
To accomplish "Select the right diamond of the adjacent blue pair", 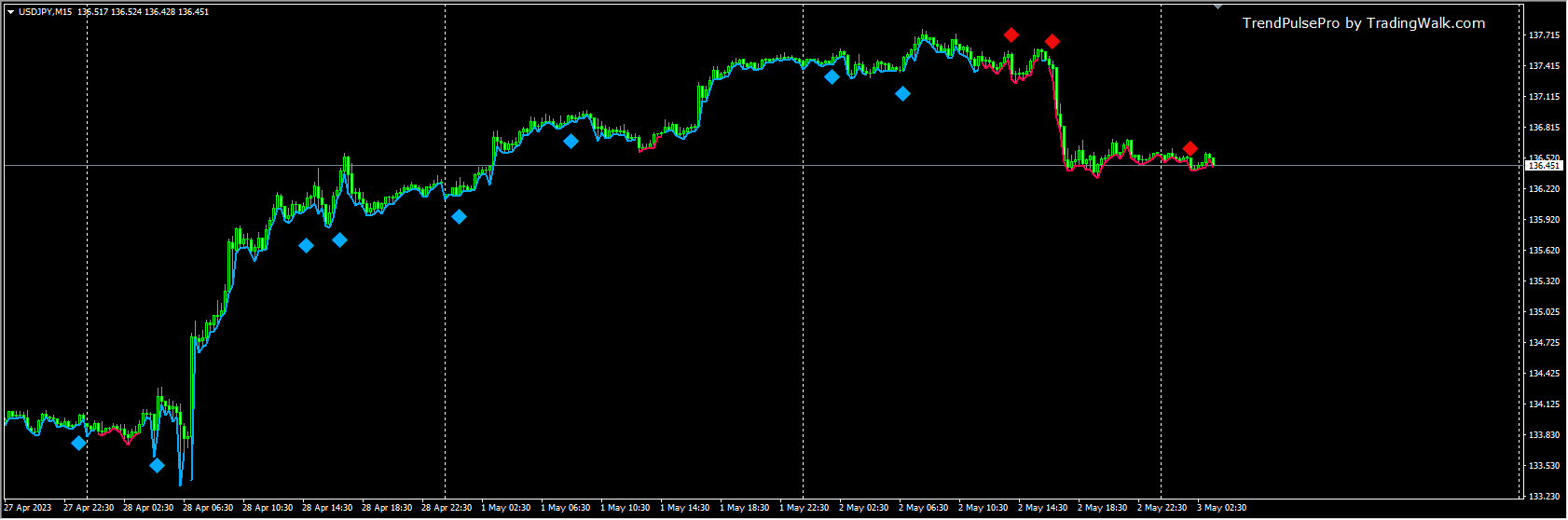I will tap(339, 239).
